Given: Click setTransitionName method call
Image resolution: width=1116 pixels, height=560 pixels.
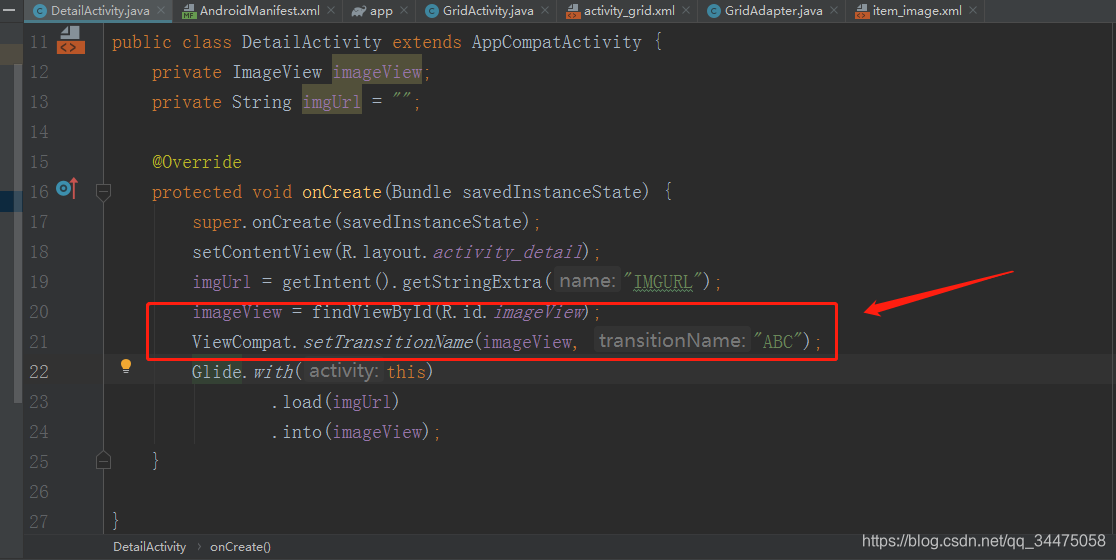Looking at the screenshot, I should coord(388,342).
